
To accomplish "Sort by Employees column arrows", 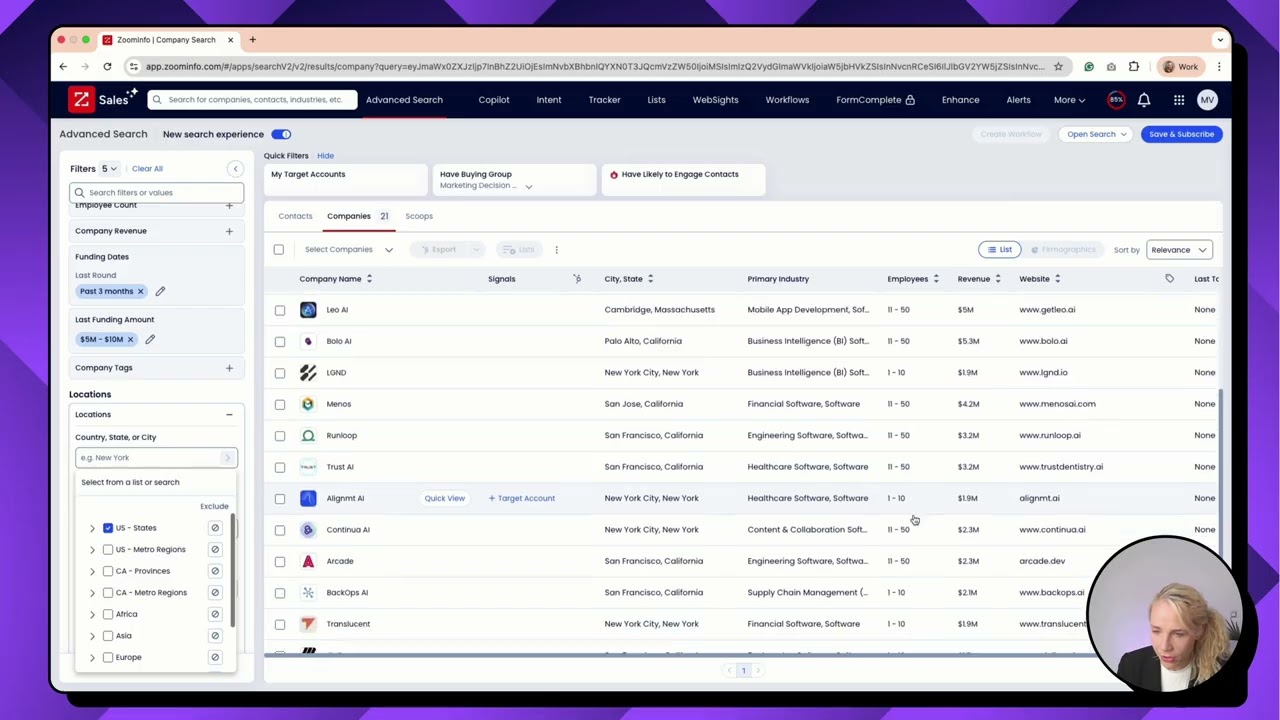I will (936, 279).
